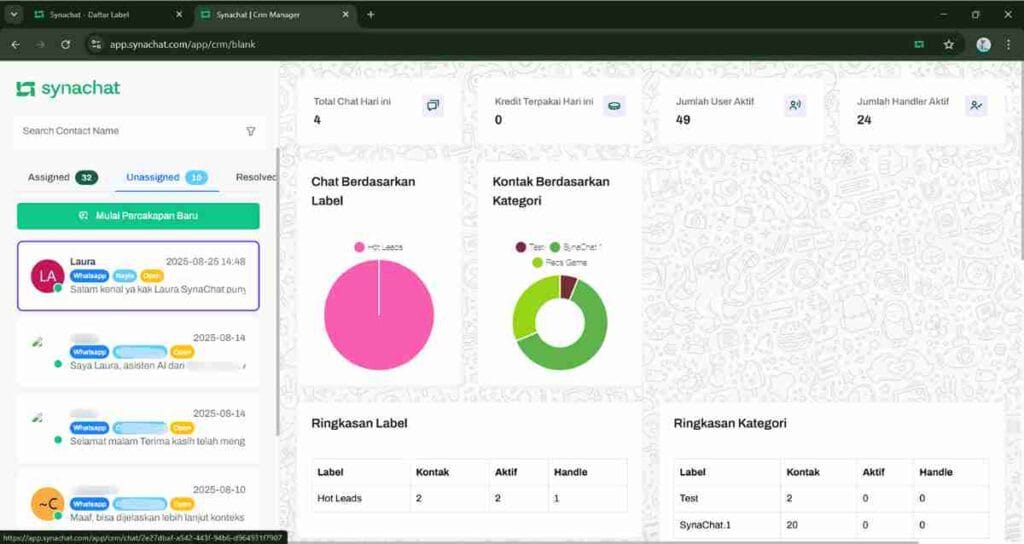The height and width of the screenshot is (544, 1024).
Task: Open a new browser tab
Action: [x=370, y=14]
